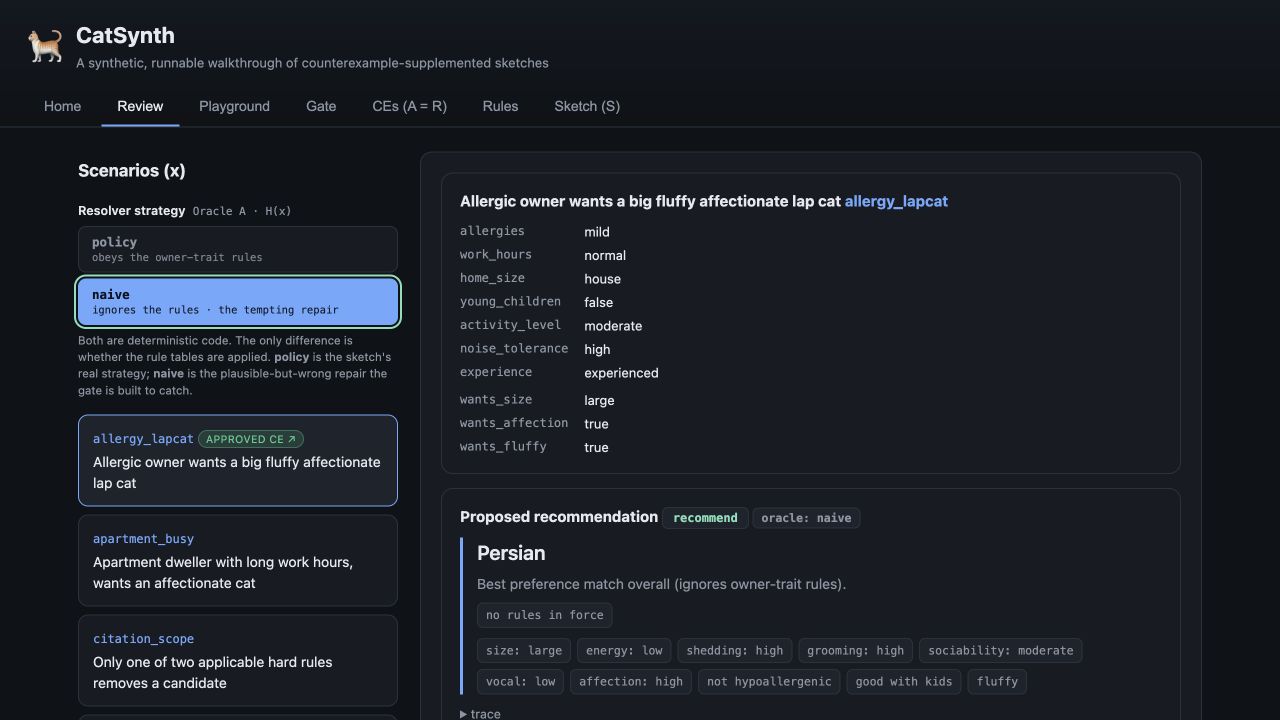Select the apartment_busy scenario
The width and height of the screenshot is (1280, 720).
[x=238, y=560]
